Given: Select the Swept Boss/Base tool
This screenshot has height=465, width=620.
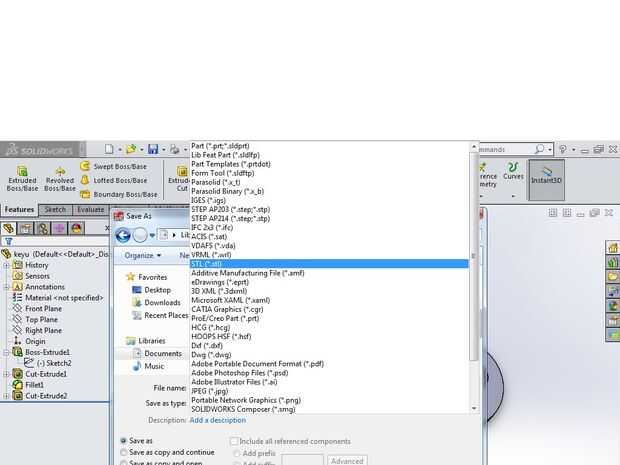Looking at the screenshot, I should (113, 166).
